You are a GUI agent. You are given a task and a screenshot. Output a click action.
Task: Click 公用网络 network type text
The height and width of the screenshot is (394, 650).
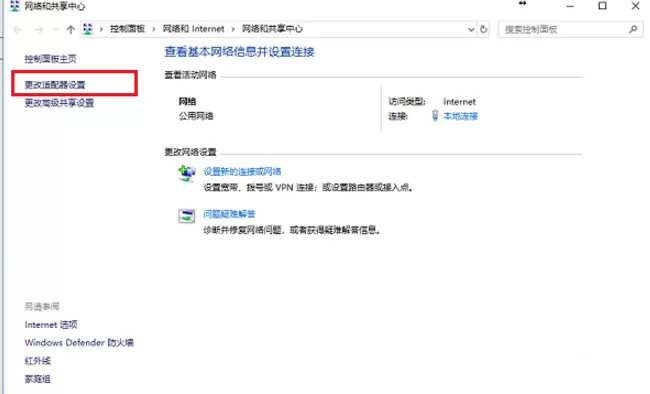pyautogui.click(x=196, y=116)
